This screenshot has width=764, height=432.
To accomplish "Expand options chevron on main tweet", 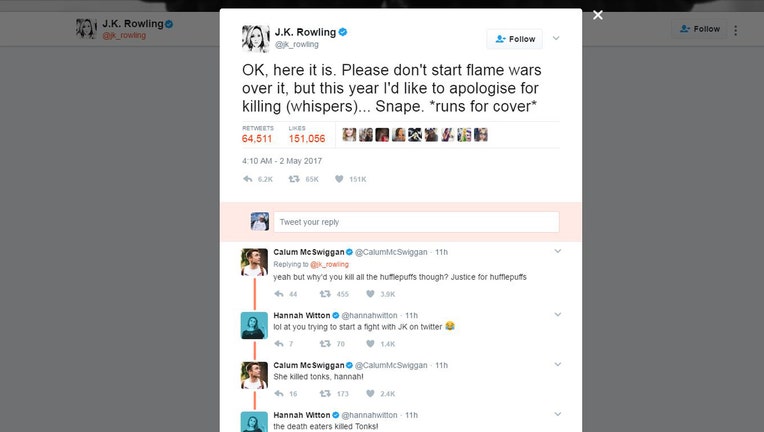I will pyautogui.click(x=557, y=38).
